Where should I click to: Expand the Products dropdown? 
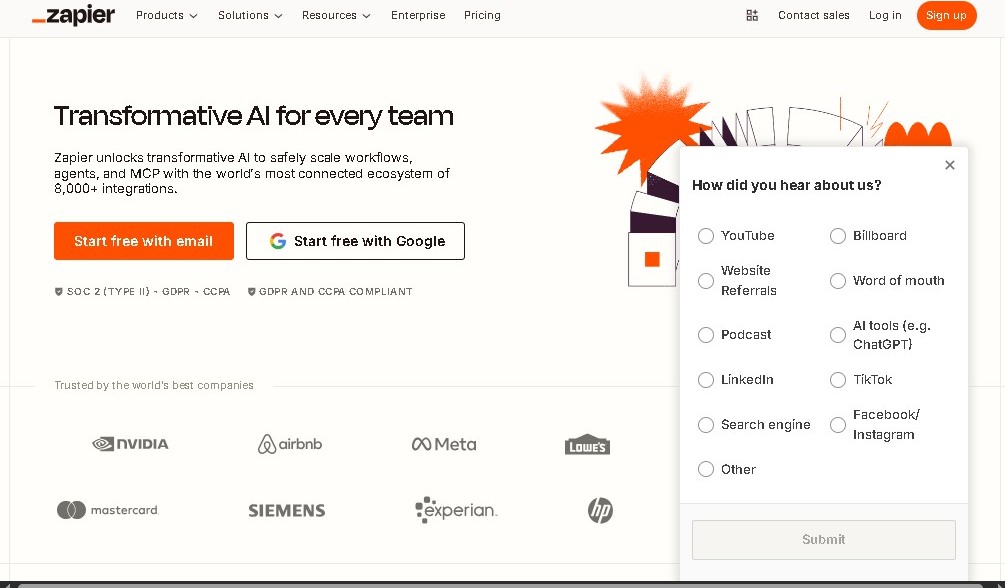coord(165,15)
